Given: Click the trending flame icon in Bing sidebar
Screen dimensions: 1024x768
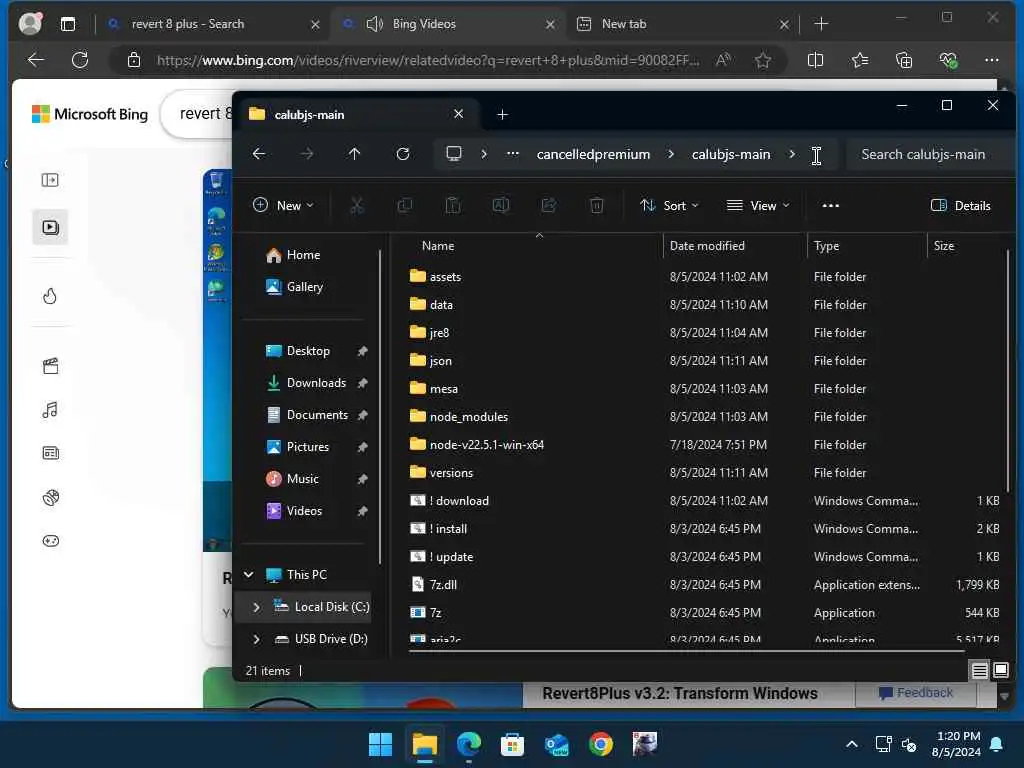Looking at the screenshot, I should pyautogui.click(x=50, y=296).
